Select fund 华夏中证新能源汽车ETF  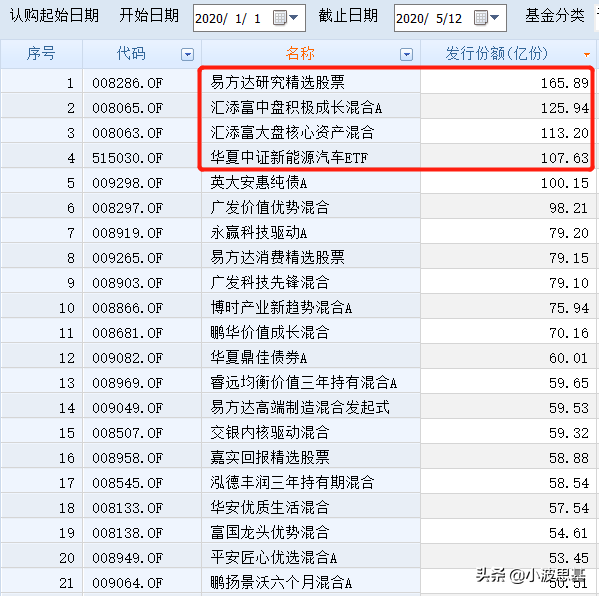289,157
